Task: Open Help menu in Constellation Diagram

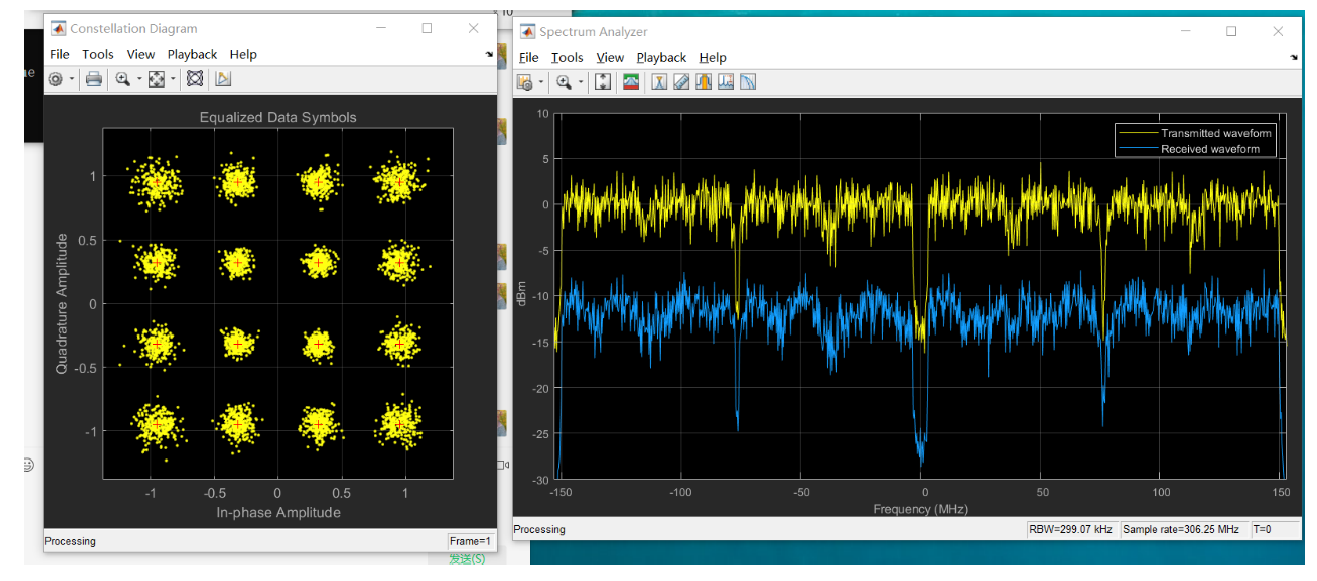Action: pos(243,54)
